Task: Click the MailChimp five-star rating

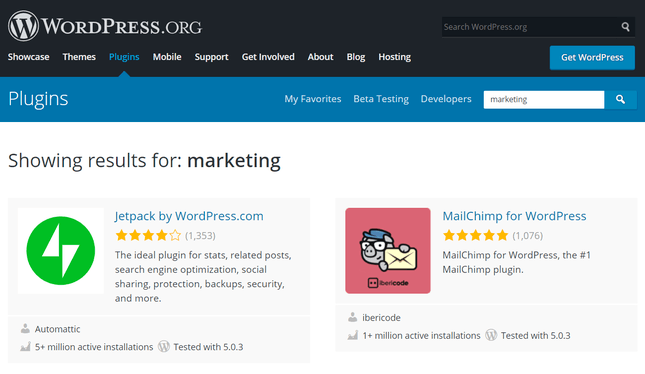Action: pos(476,236)
